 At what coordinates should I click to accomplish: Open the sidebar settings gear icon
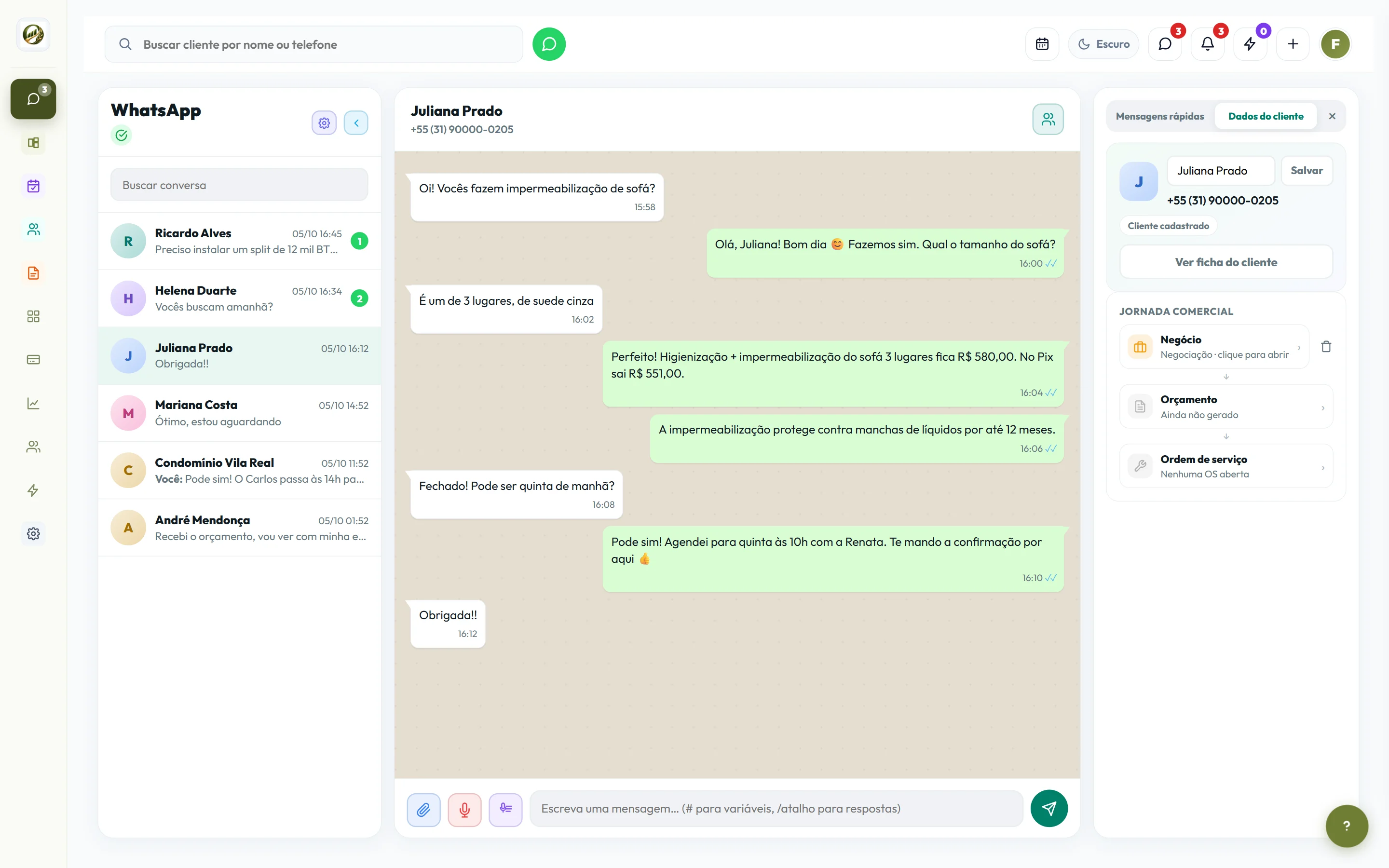33,534
